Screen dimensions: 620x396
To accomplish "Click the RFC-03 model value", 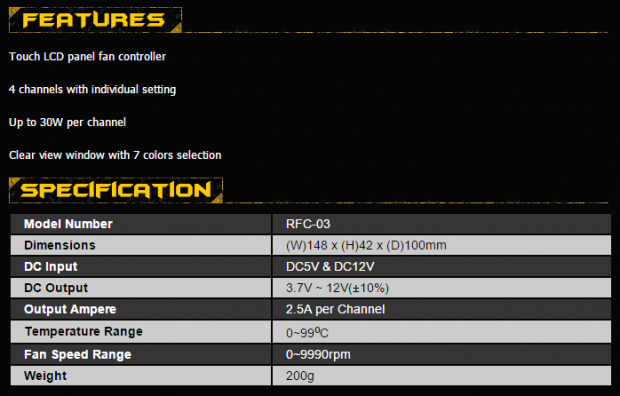I will click(x=308, y=224).
